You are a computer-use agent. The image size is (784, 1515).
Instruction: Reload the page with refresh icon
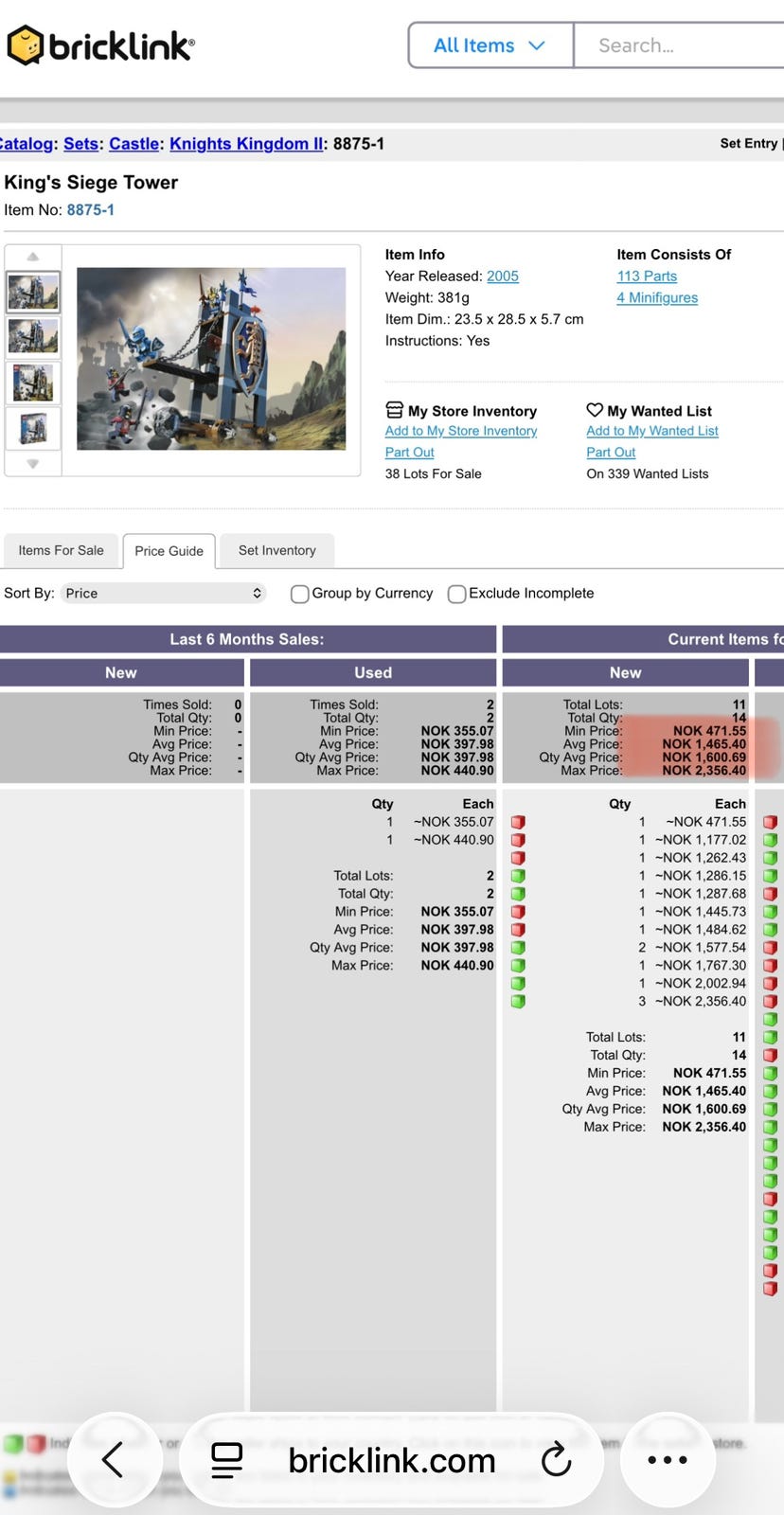[x=557, y=1459]
